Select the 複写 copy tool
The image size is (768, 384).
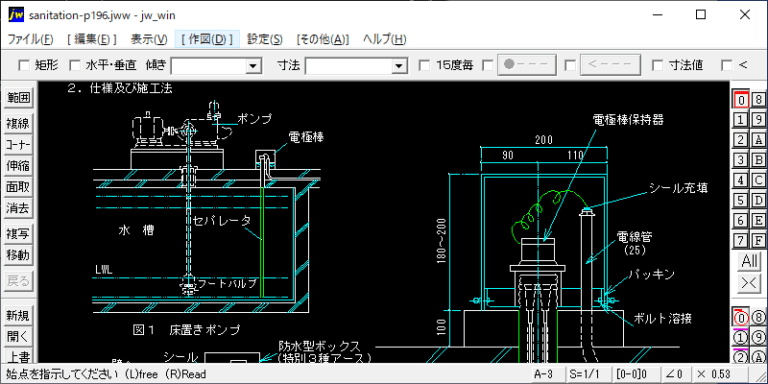[x=18, y=234]
